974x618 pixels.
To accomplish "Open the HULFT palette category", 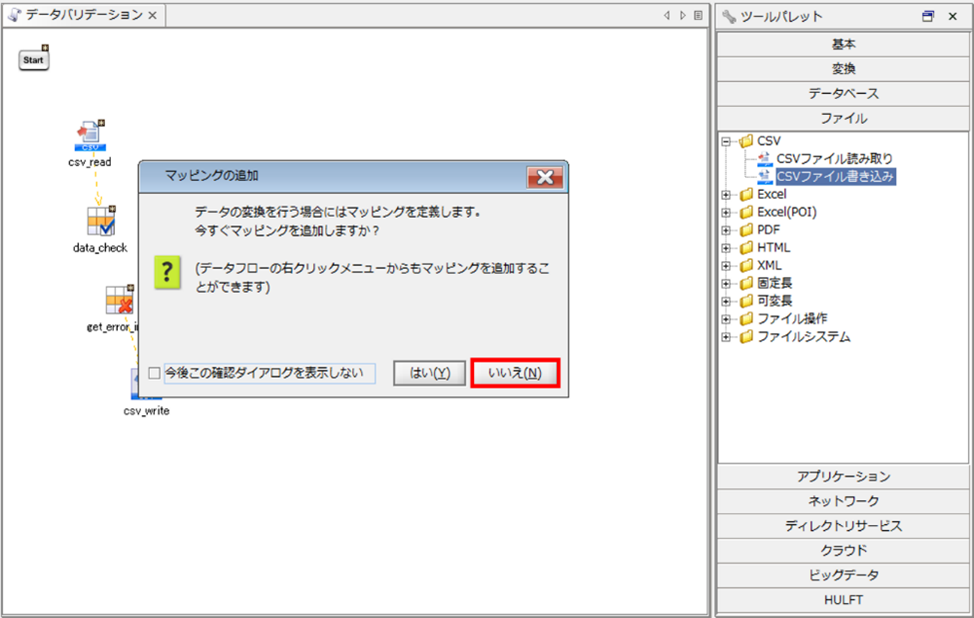I will point(843,600).
